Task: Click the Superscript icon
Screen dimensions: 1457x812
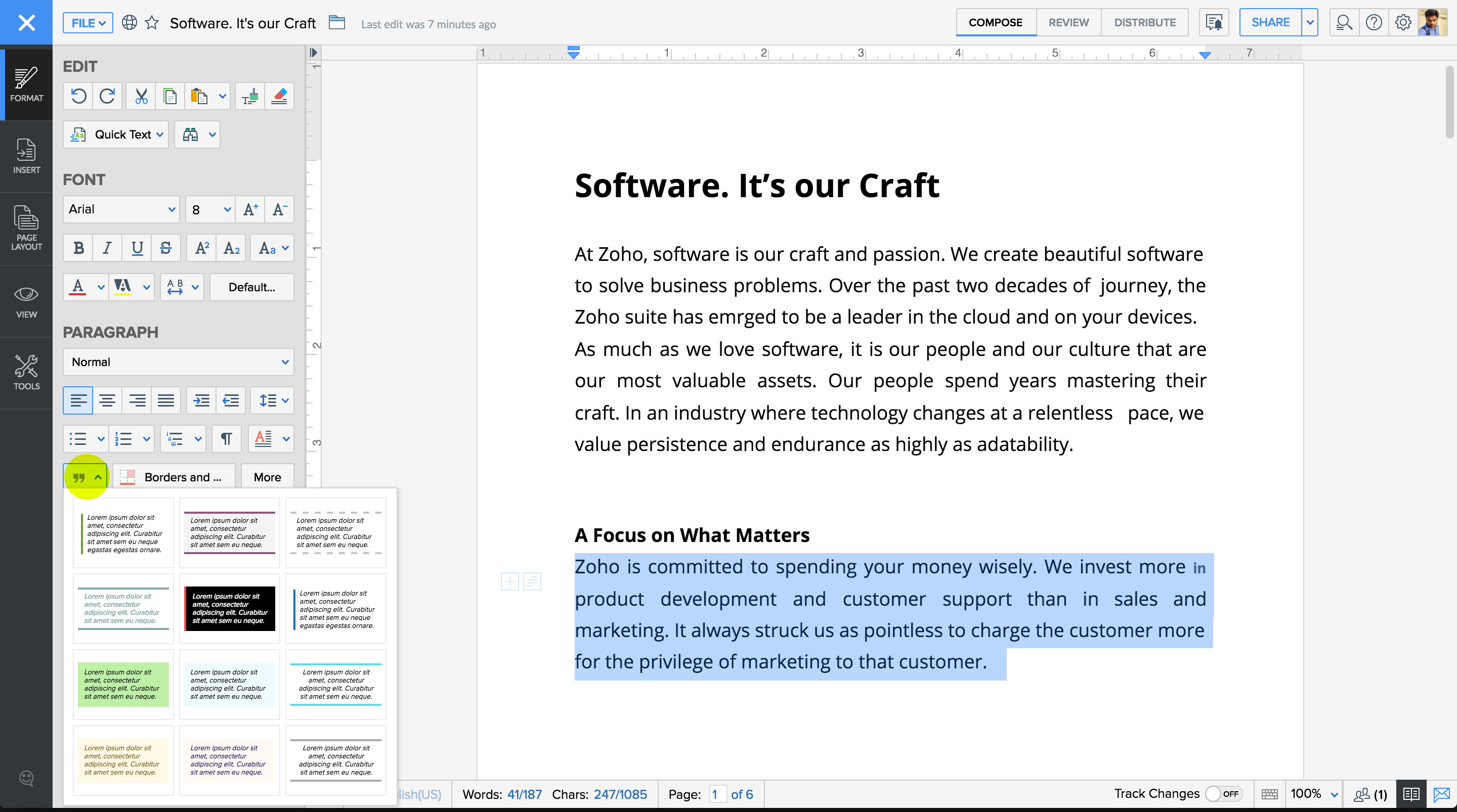Action: 201,248
